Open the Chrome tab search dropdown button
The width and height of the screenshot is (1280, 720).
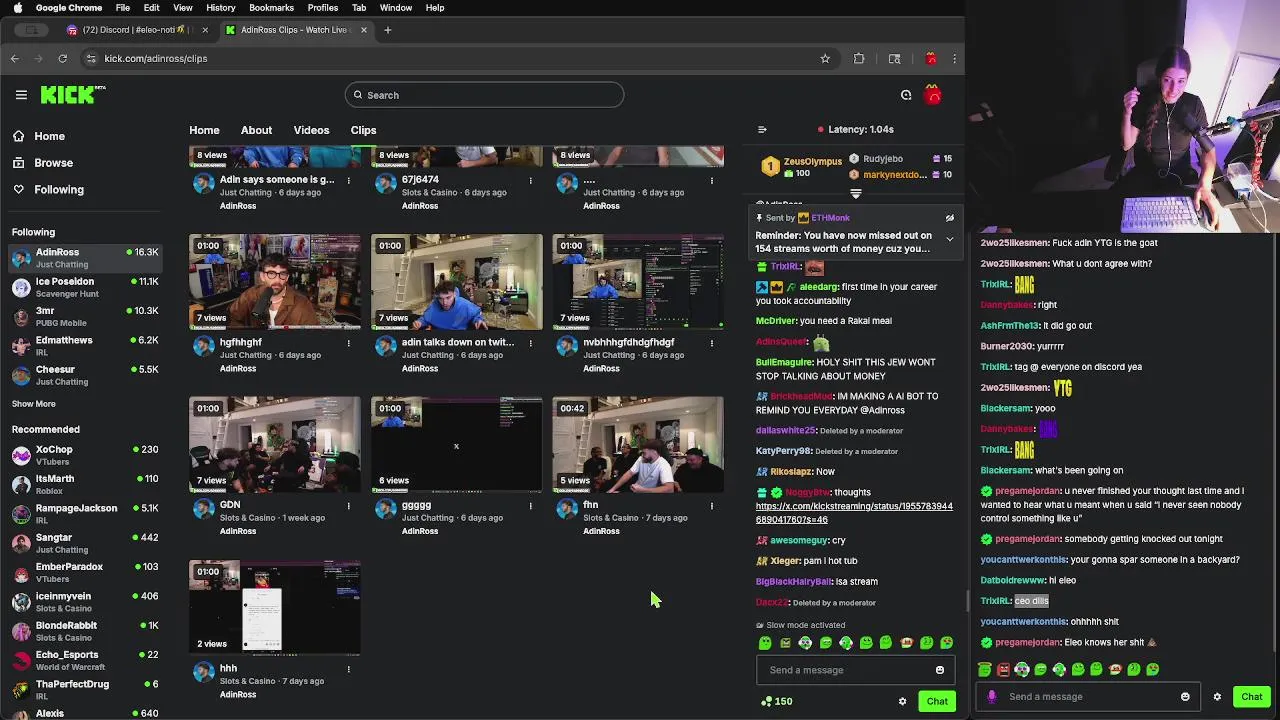coord(32,30)
